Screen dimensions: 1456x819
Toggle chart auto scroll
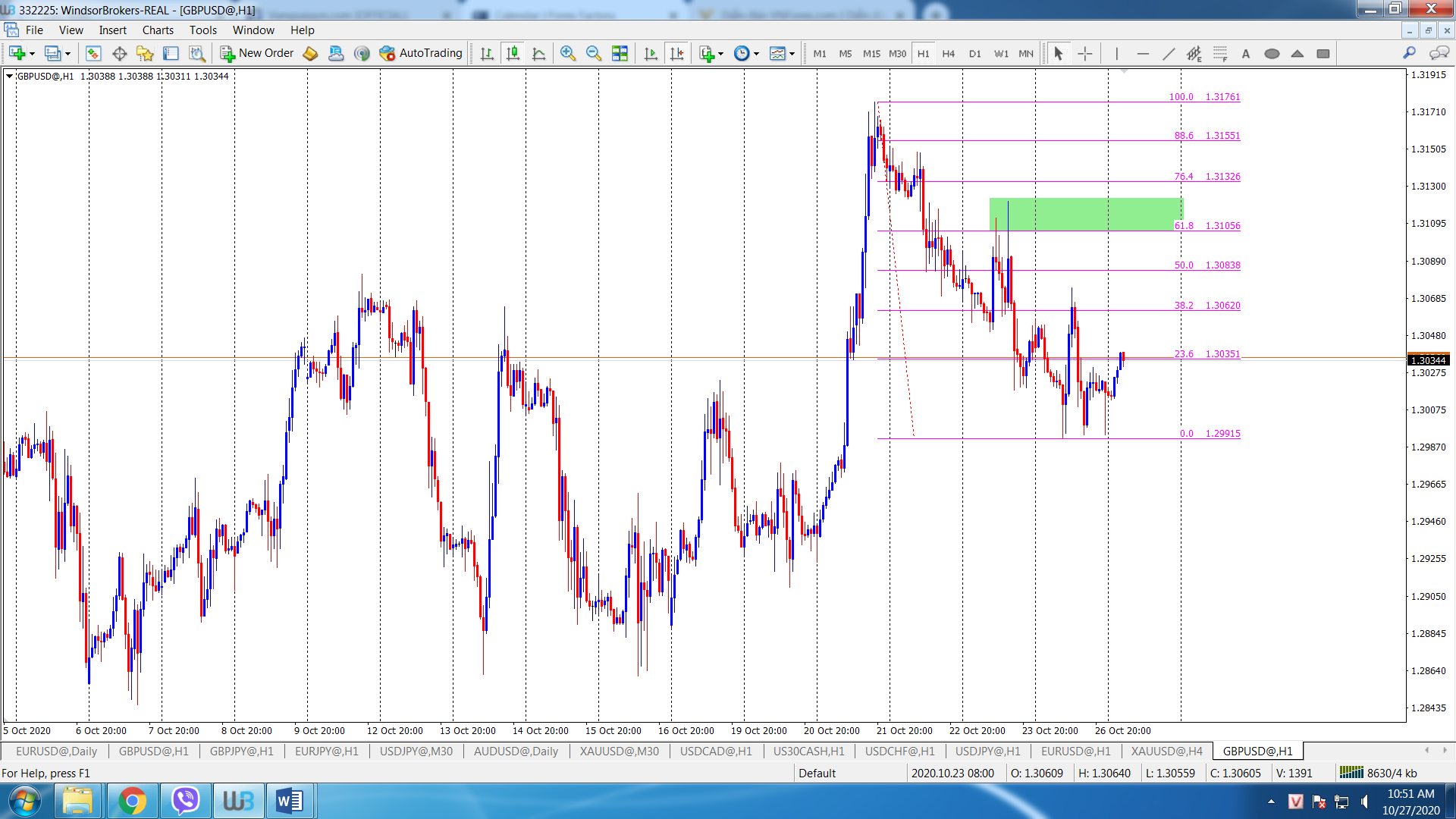[x=651, y=53]
